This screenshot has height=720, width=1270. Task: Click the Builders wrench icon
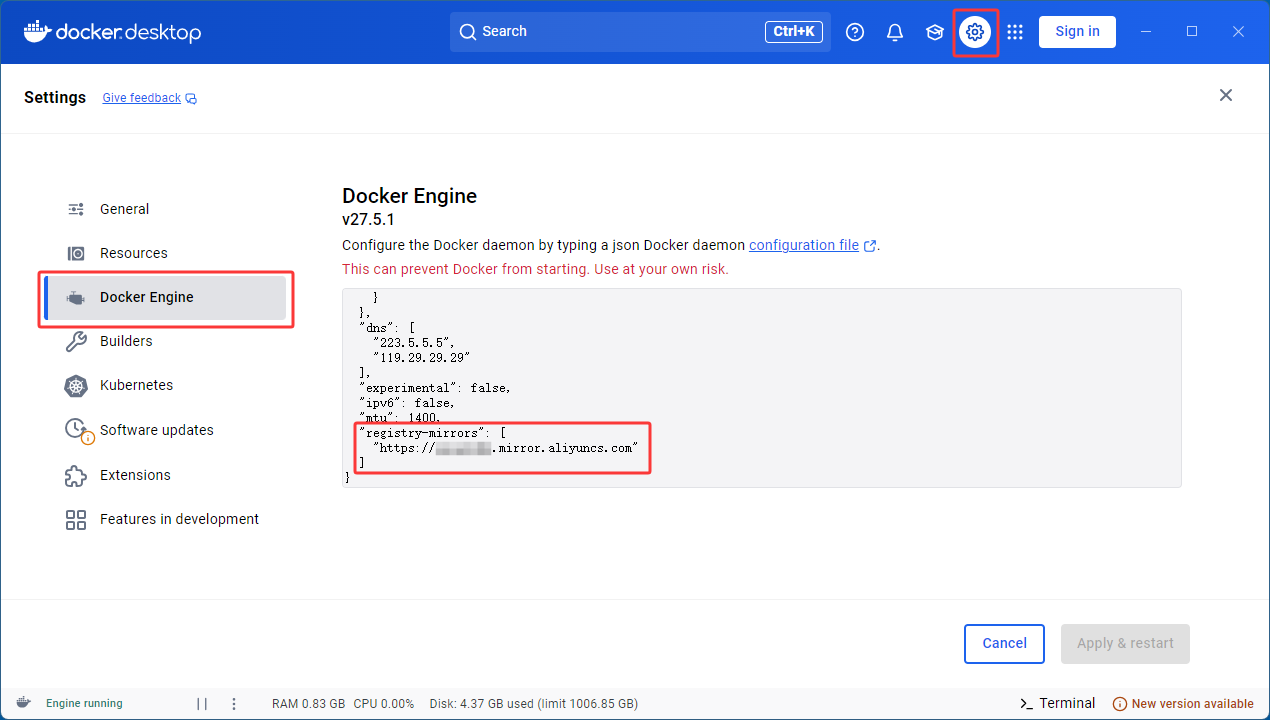coord(76,341)
